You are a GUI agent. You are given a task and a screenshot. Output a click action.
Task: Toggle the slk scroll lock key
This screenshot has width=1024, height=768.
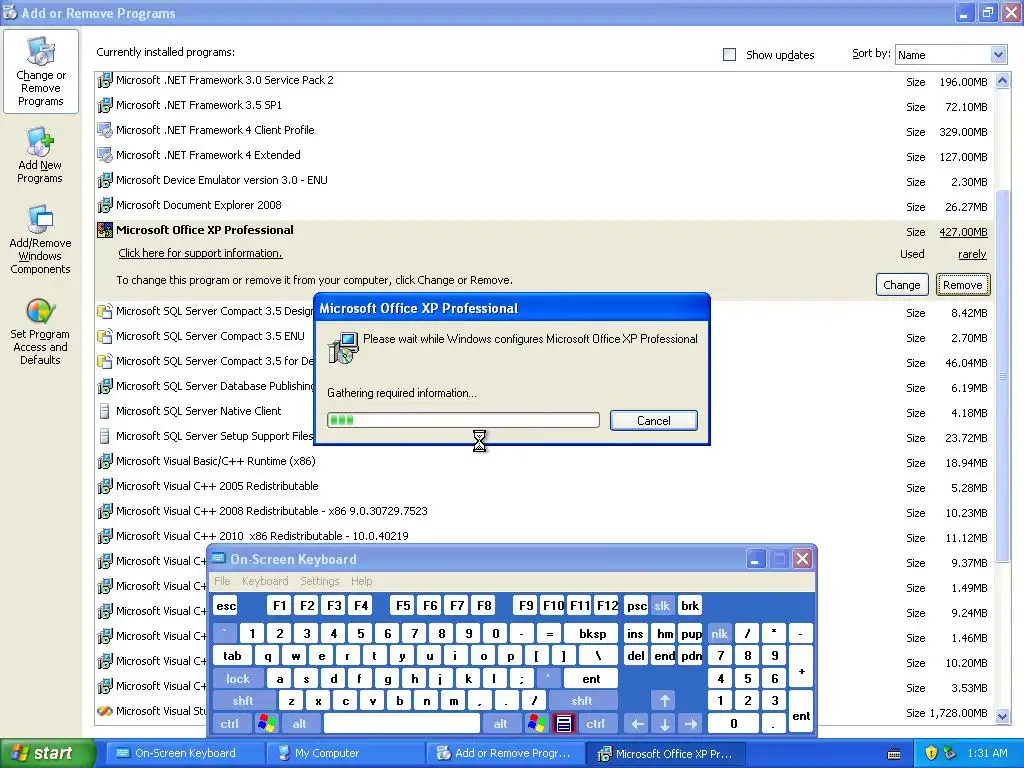pyautogui.click(x=662, y=606)
